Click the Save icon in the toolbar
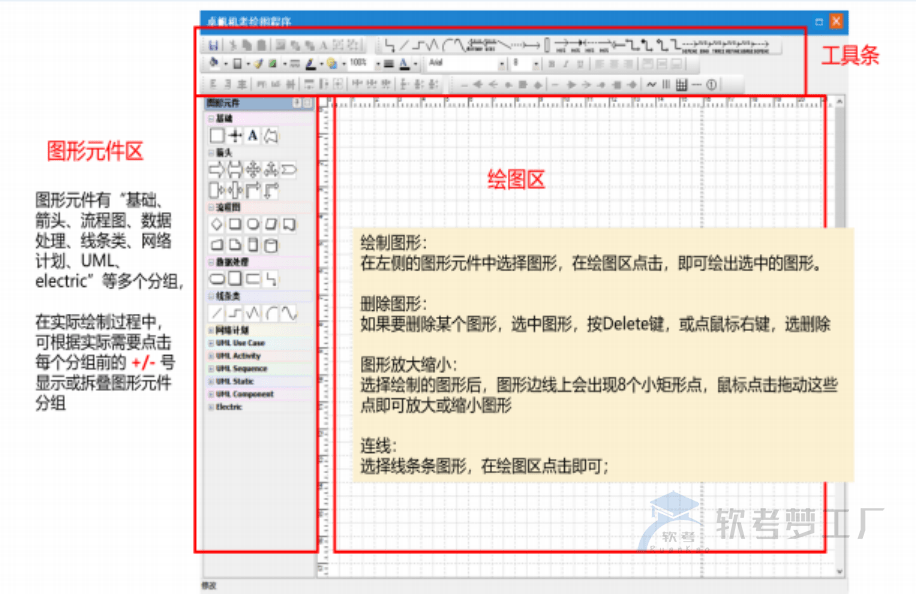916x594 pixels. pyautogui.click(x=213, y=45)
